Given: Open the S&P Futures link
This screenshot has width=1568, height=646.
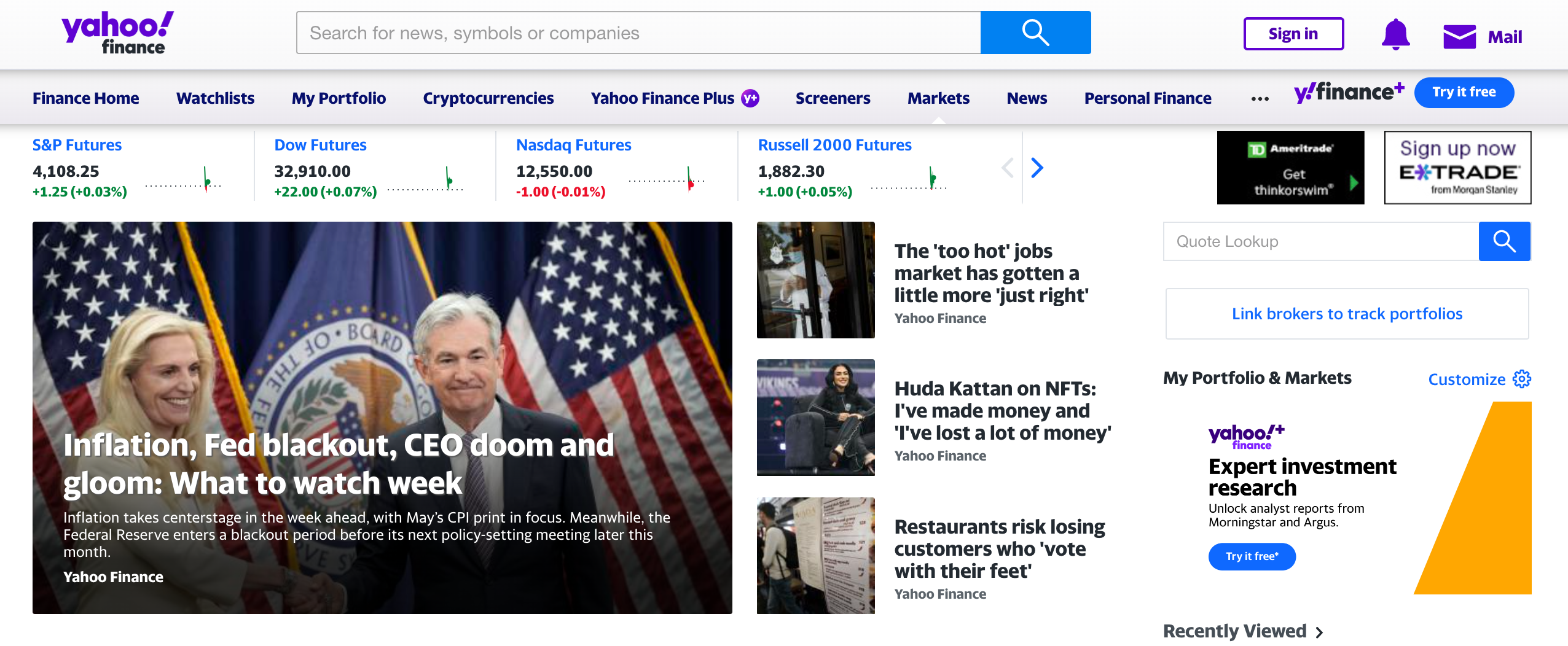Looking at the screenshot, I should pos(77,145).
